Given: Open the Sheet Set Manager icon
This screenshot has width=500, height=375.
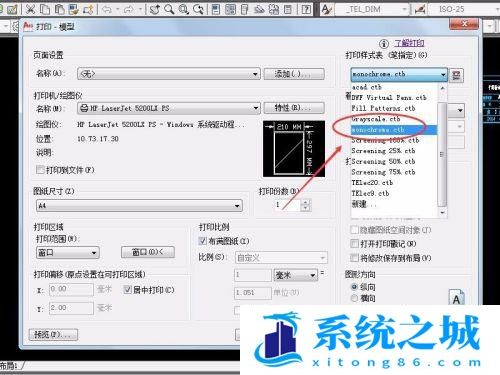Looking at the screenshot, I should [259, 9].
